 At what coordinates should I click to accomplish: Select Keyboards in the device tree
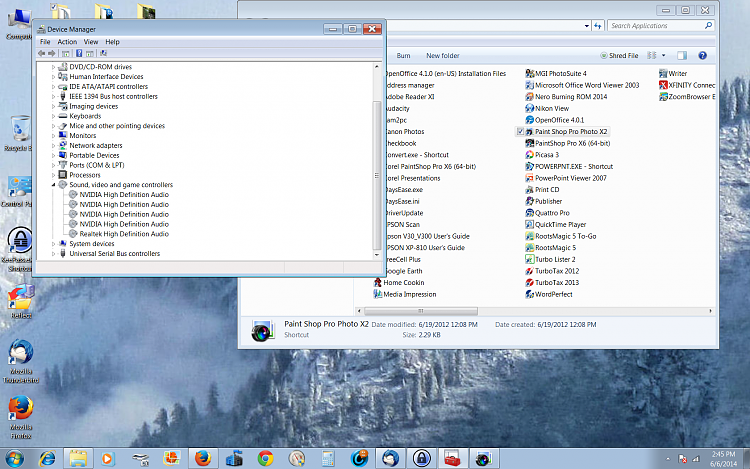pos(85,116)
